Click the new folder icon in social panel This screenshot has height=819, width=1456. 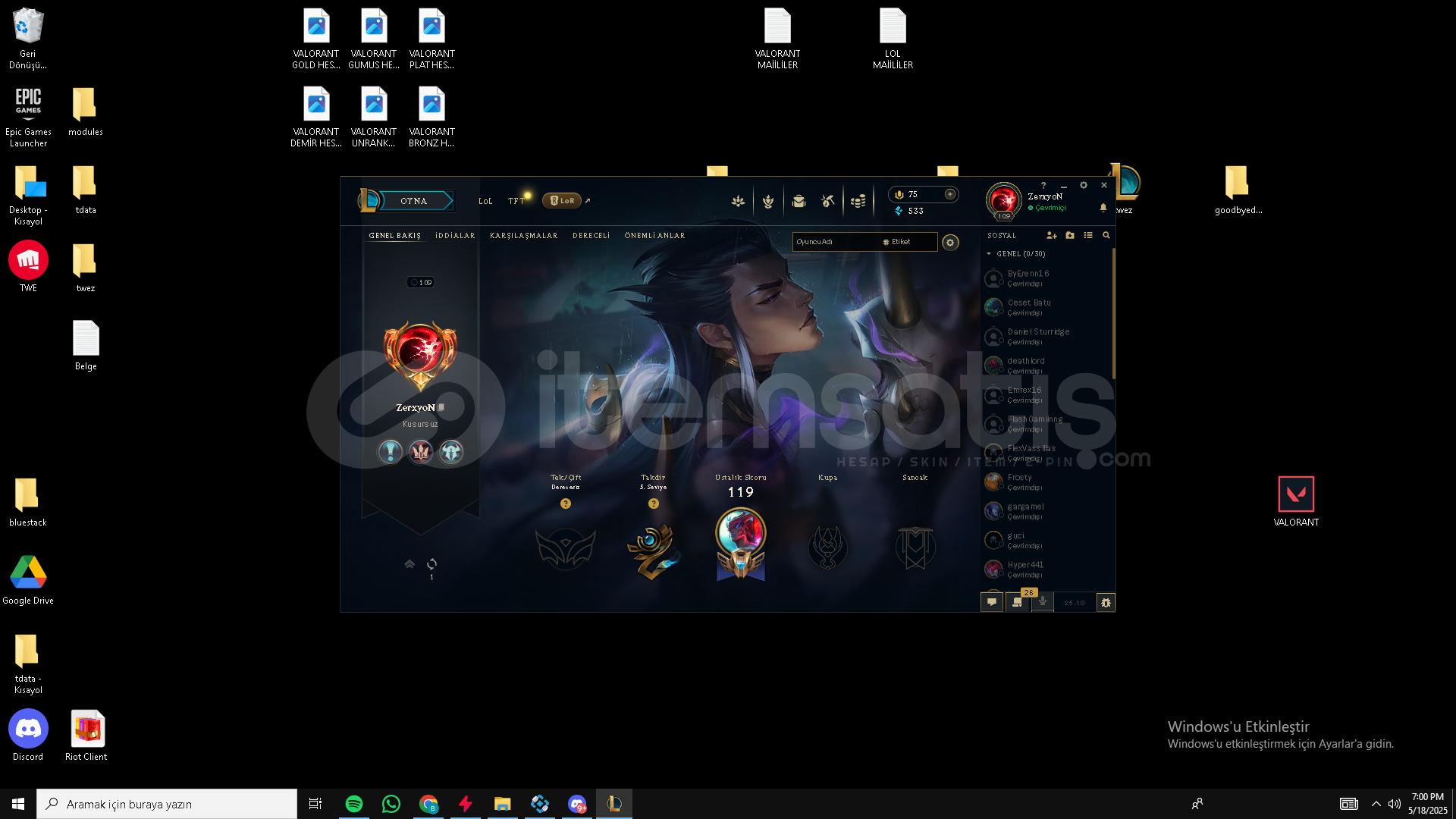(x=1070, y=236)
